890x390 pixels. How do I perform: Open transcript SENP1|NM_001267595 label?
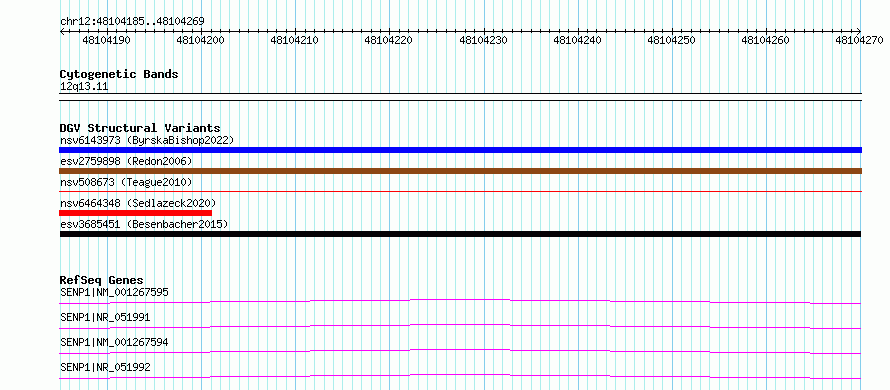pos(114,292)
